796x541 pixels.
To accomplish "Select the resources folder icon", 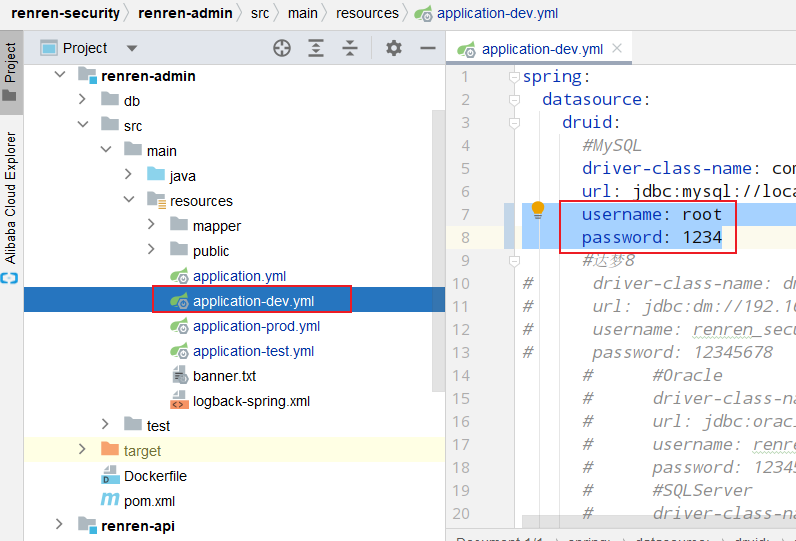I will pyautogui.click(x=156, y=200).
